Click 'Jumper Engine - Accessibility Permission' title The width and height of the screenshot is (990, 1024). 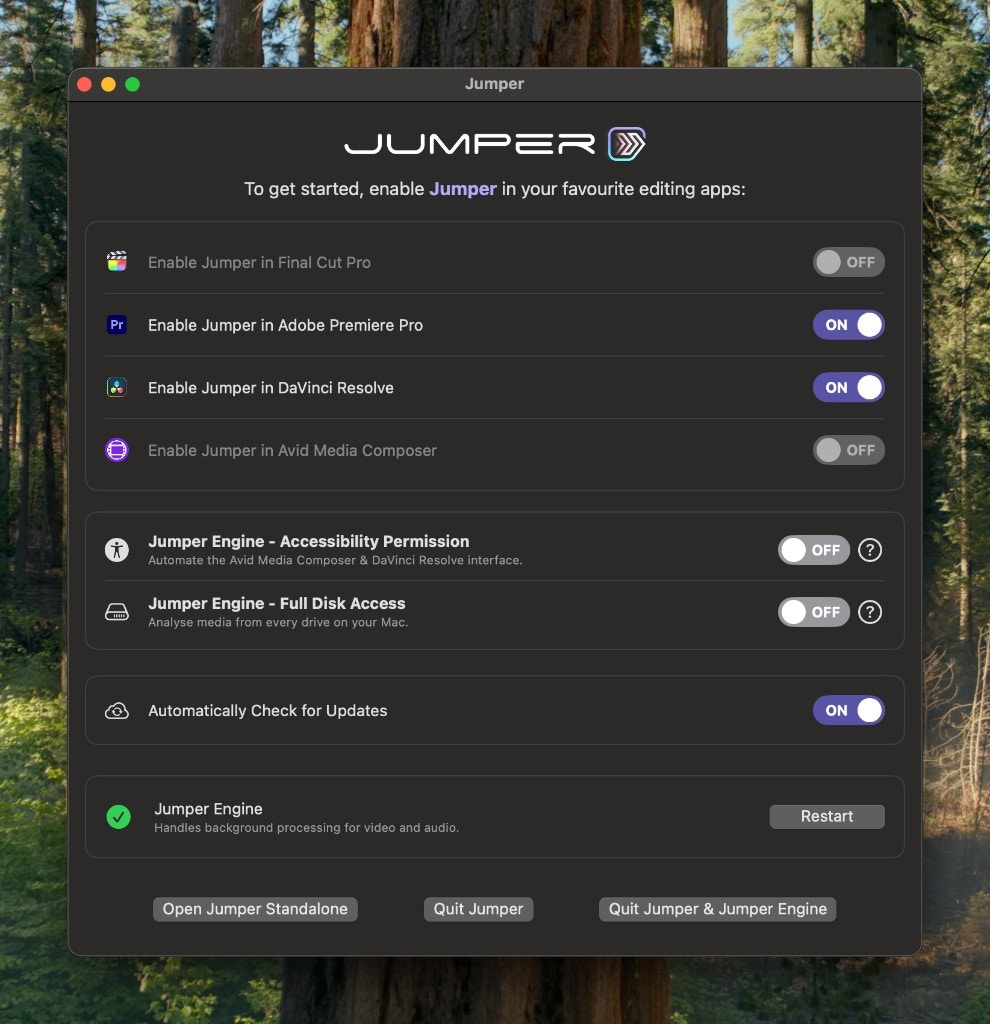309,541
